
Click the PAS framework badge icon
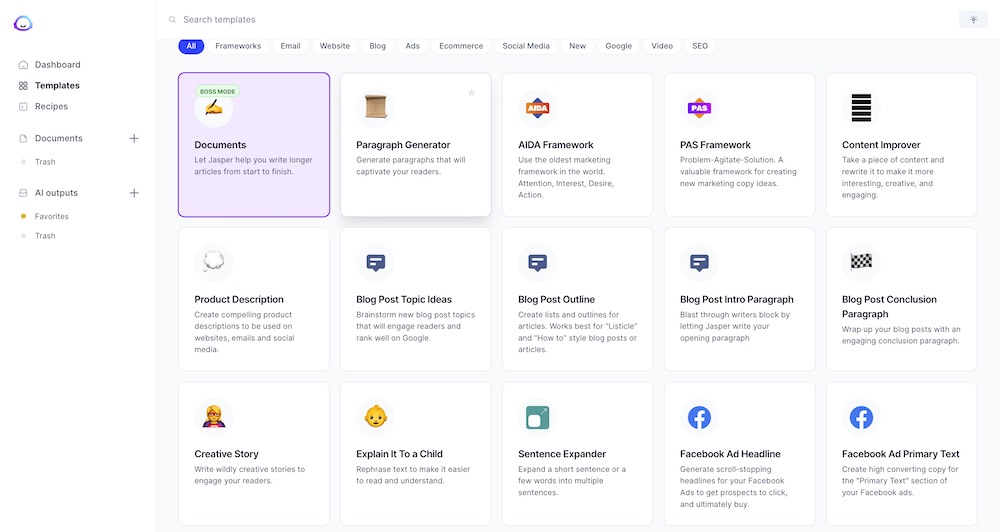click(699, 108)
